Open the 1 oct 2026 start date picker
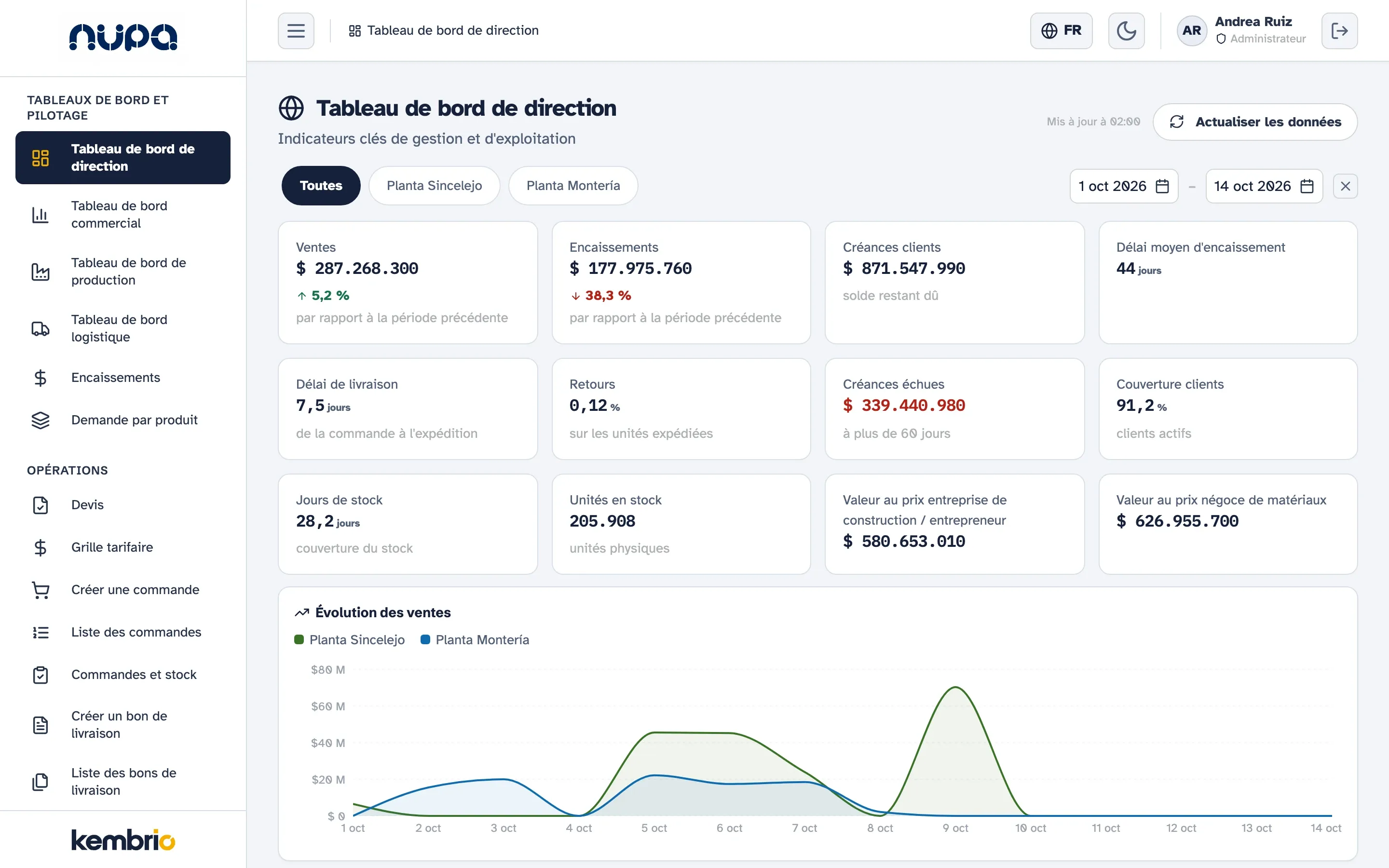The width and height of the screenshot is (1389, 868). pyautogui.click(x=1123, y=186)
